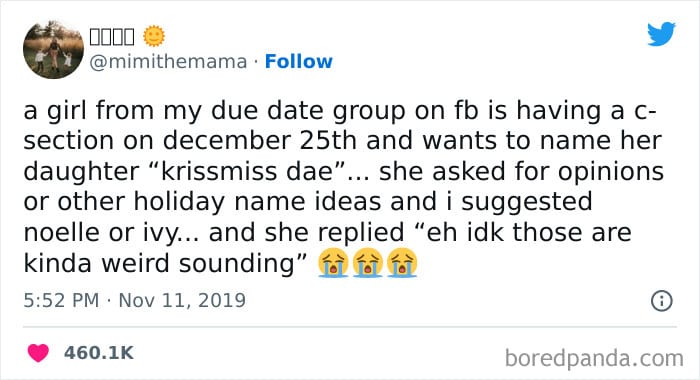Click the Twitter bird logo
This screenshot has width=700, height=380.
coord(661,34)
